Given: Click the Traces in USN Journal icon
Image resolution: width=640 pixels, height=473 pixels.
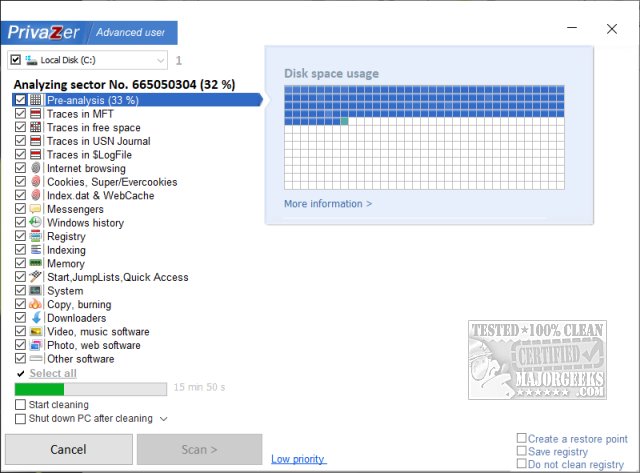Looking at the screenshot, I should click(36, 141).
